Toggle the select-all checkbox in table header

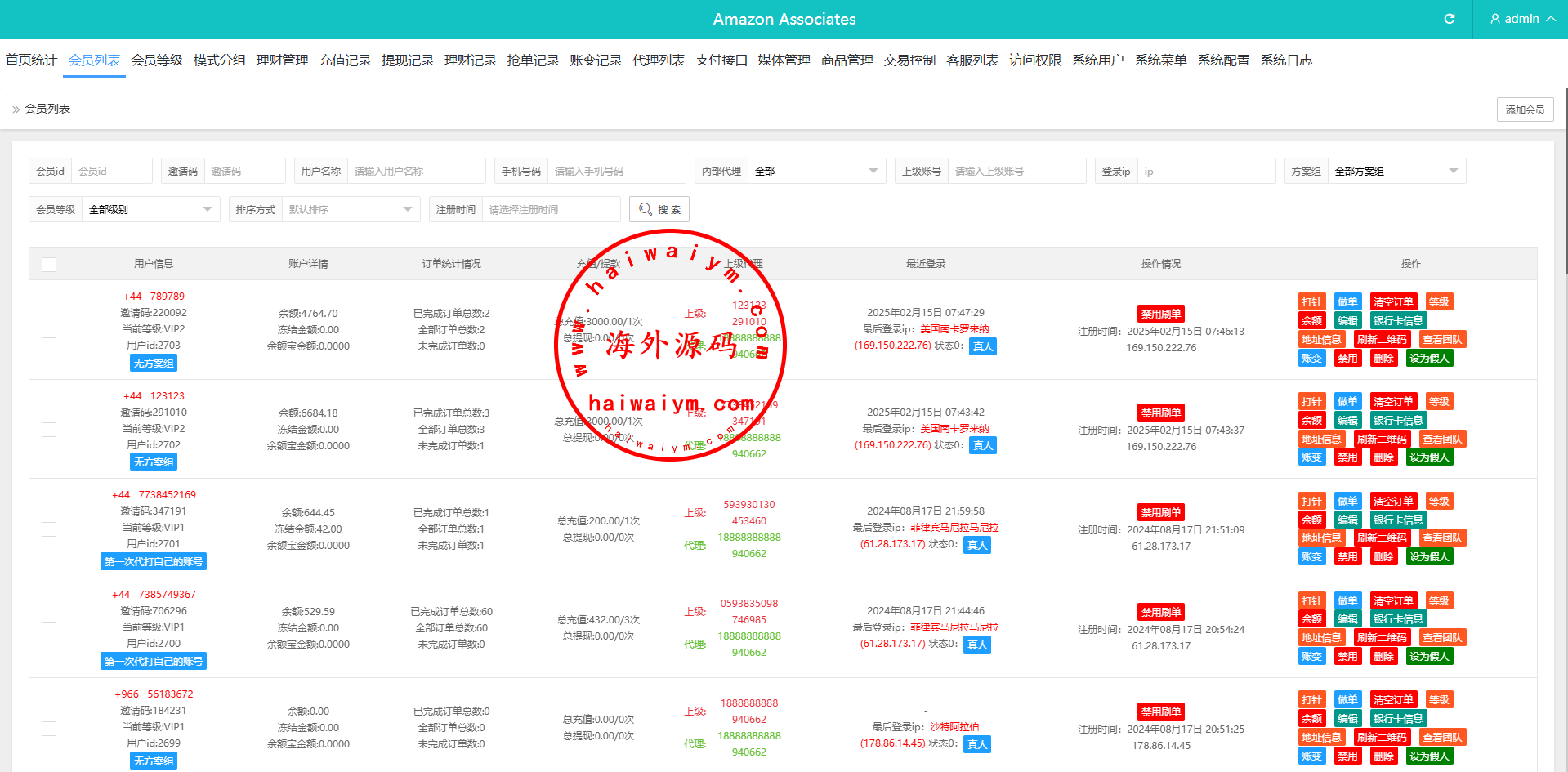point(49,265)
